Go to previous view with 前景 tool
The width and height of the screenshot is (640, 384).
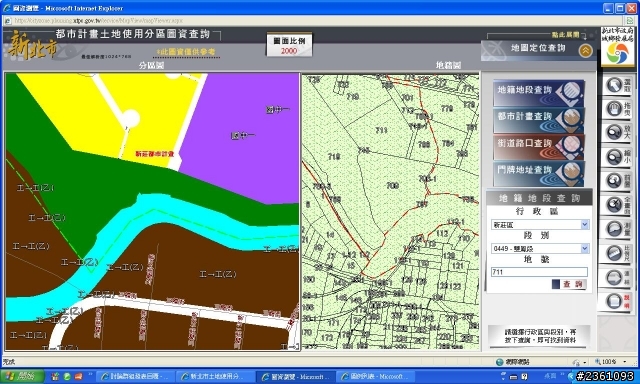tap(618, 181)
